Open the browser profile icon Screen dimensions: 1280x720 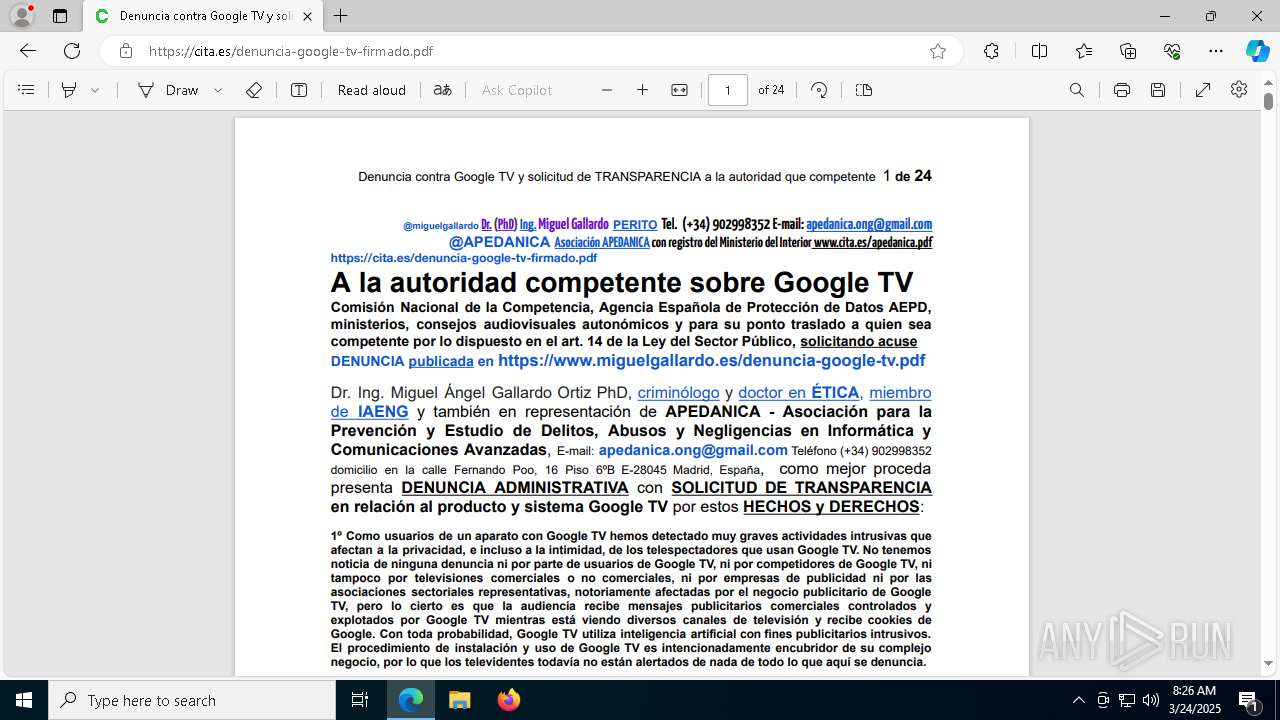[22, 16]
